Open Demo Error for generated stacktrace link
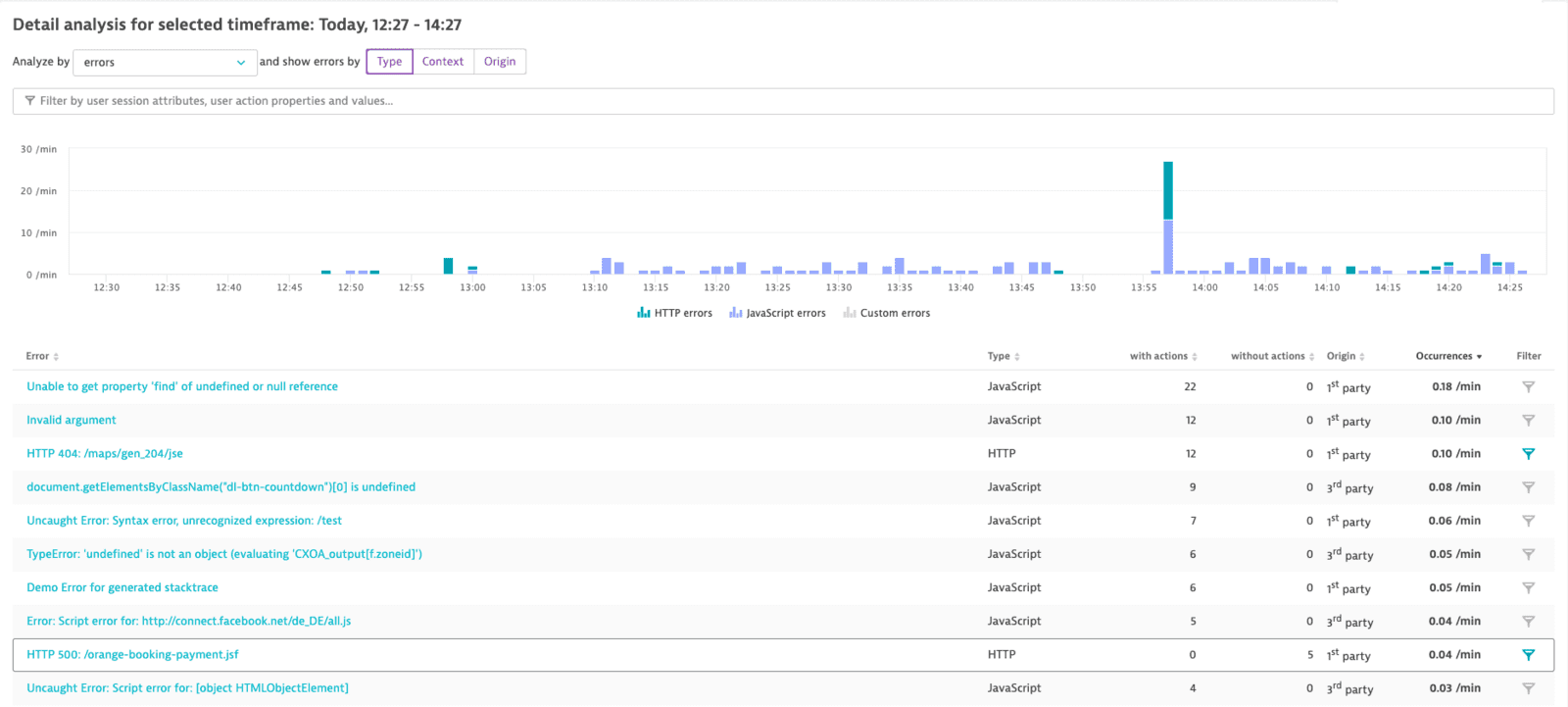The image size is (1568, 707). 122,587
